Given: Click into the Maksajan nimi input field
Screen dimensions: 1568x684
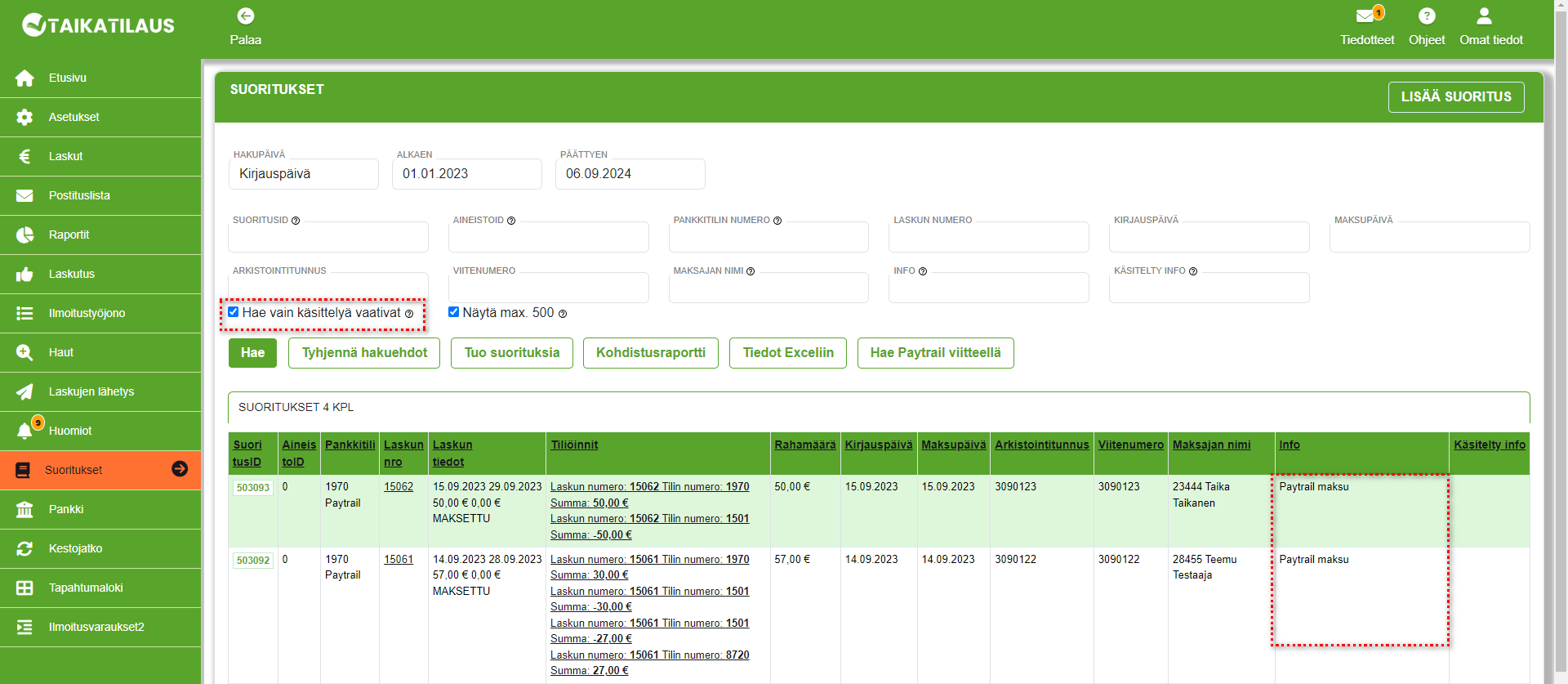Looking at the screenshot, I should (x=768, y=288).
